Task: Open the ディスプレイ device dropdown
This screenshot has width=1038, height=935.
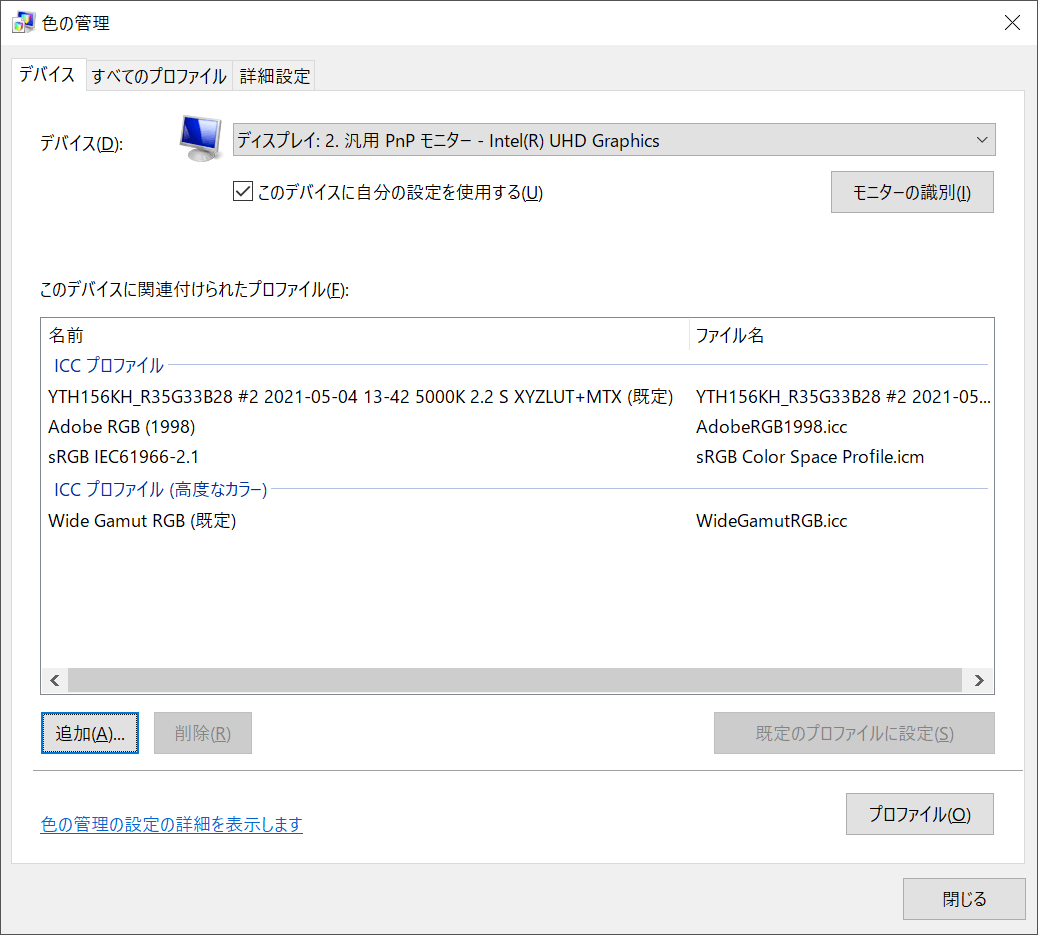Action: coord(610,139)
